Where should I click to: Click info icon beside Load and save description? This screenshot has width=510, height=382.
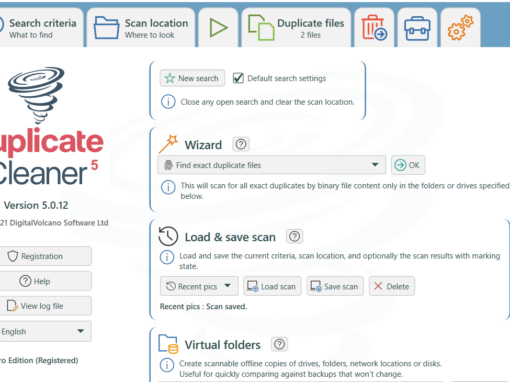167,257
